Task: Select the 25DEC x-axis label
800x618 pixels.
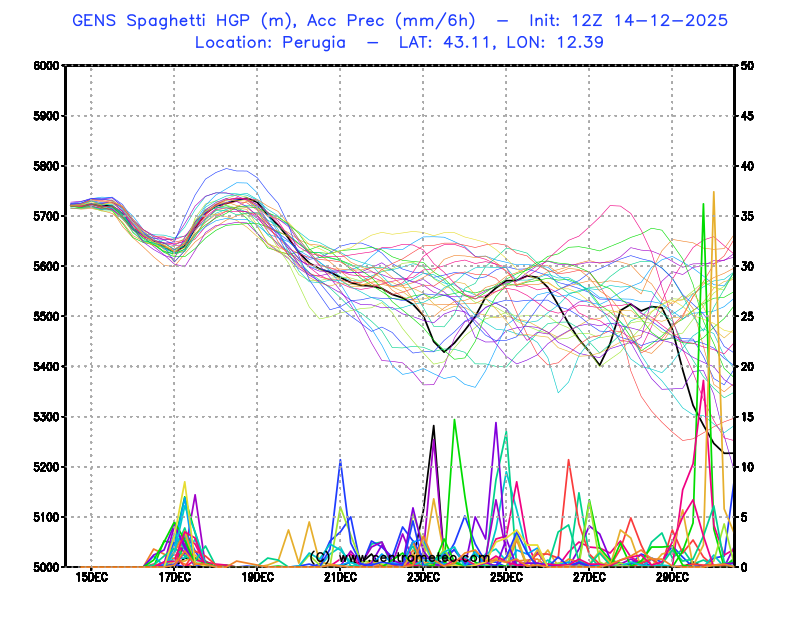Action: tap(506, 578)
